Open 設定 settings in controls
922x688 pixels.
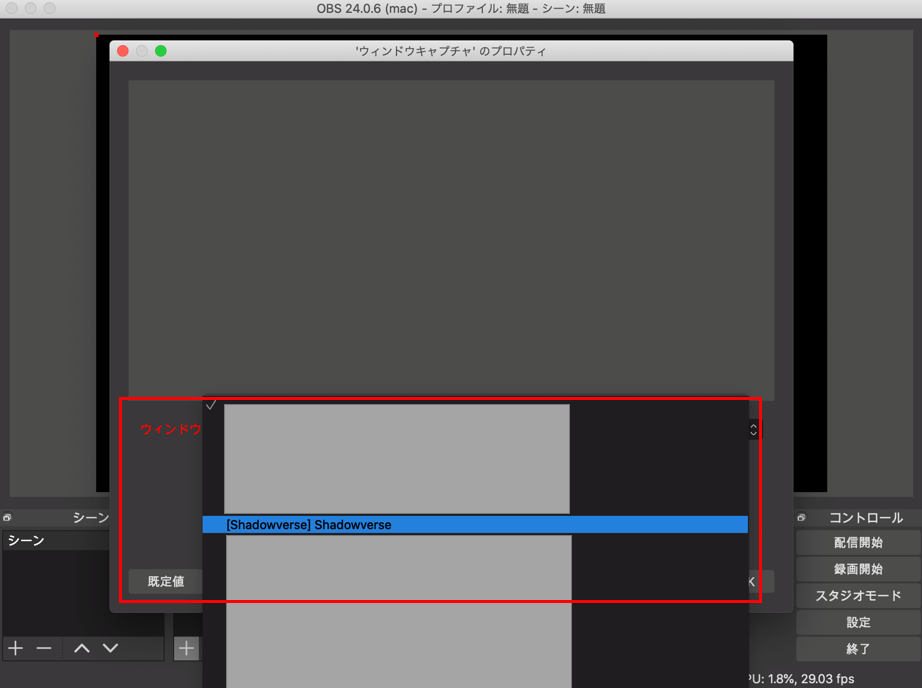click(858, 622)
